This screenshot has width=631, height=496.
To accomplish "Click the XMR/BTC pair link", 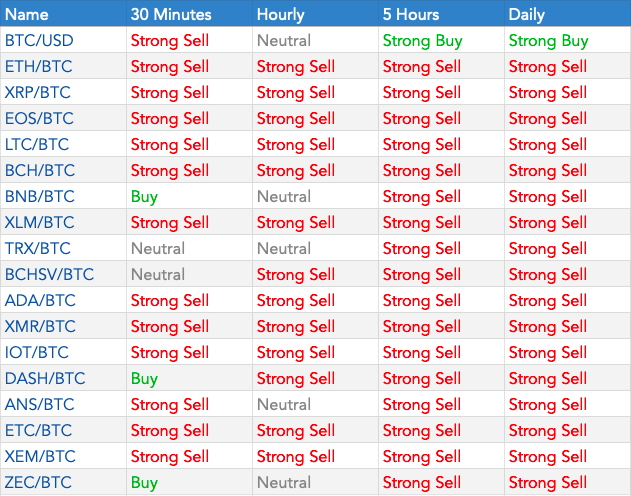I will pos(40,327).
